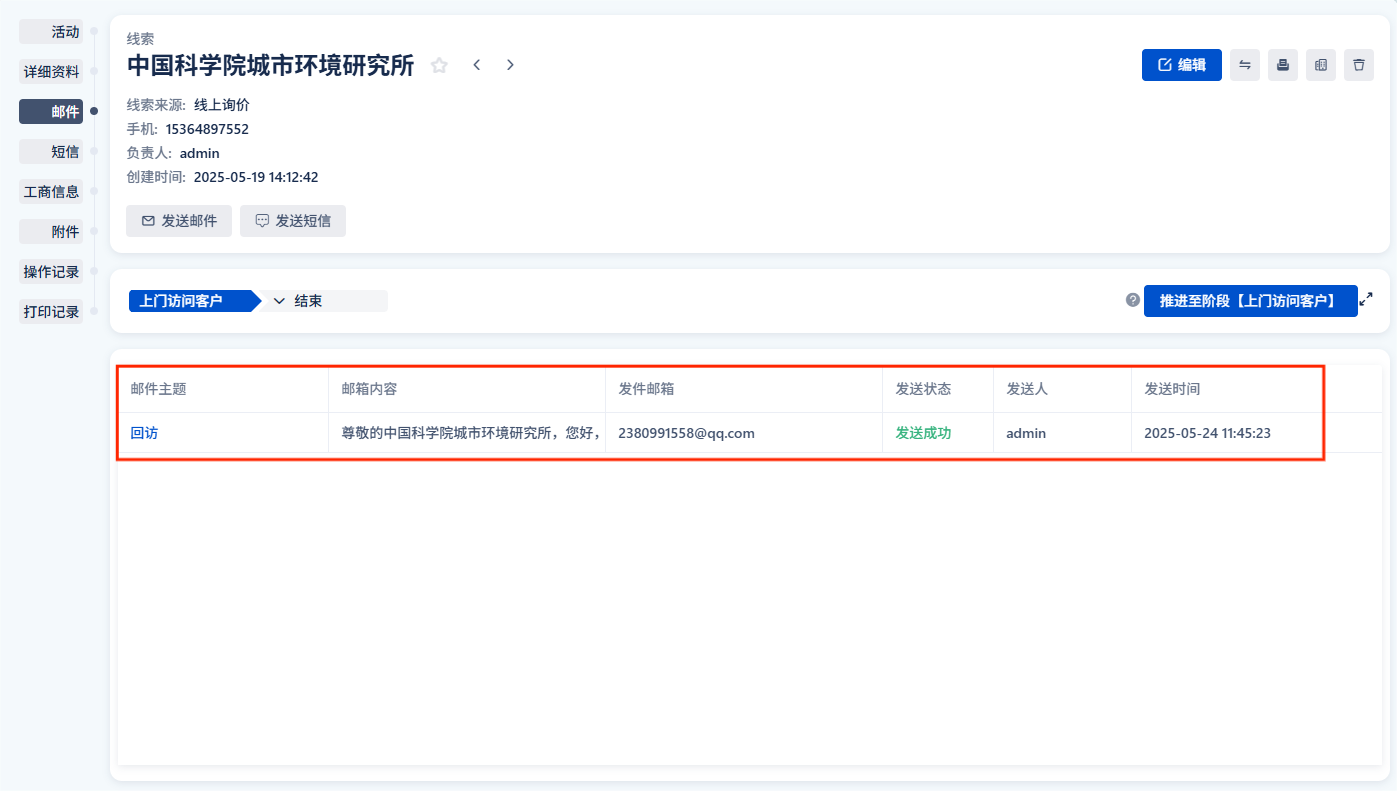1397x791 pixels.
Task: Open the 工商信息 sidebar tab
Action: click(x=51, y=192)
